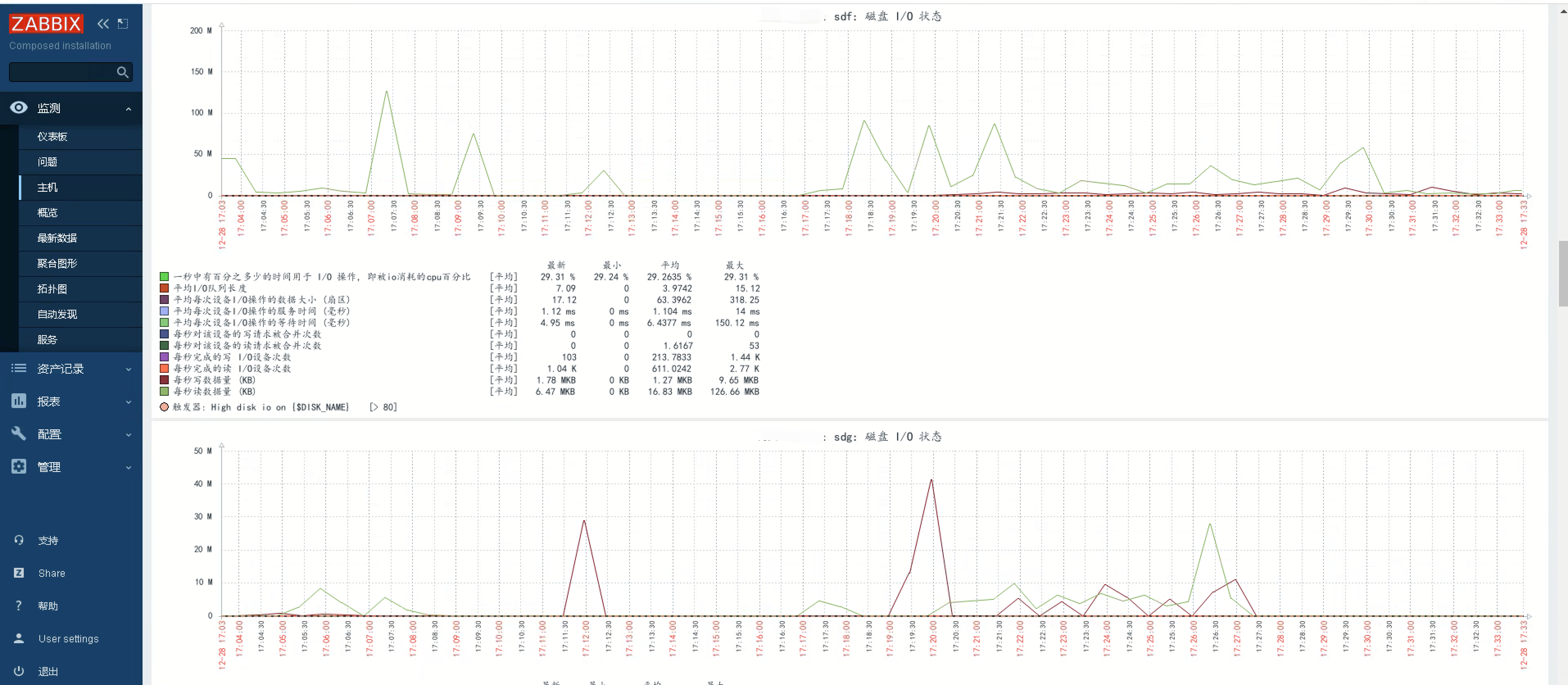1568x685 pixels.
Task: Collapse the sidebar with double-chevron icon
Action: pos(103,23)
